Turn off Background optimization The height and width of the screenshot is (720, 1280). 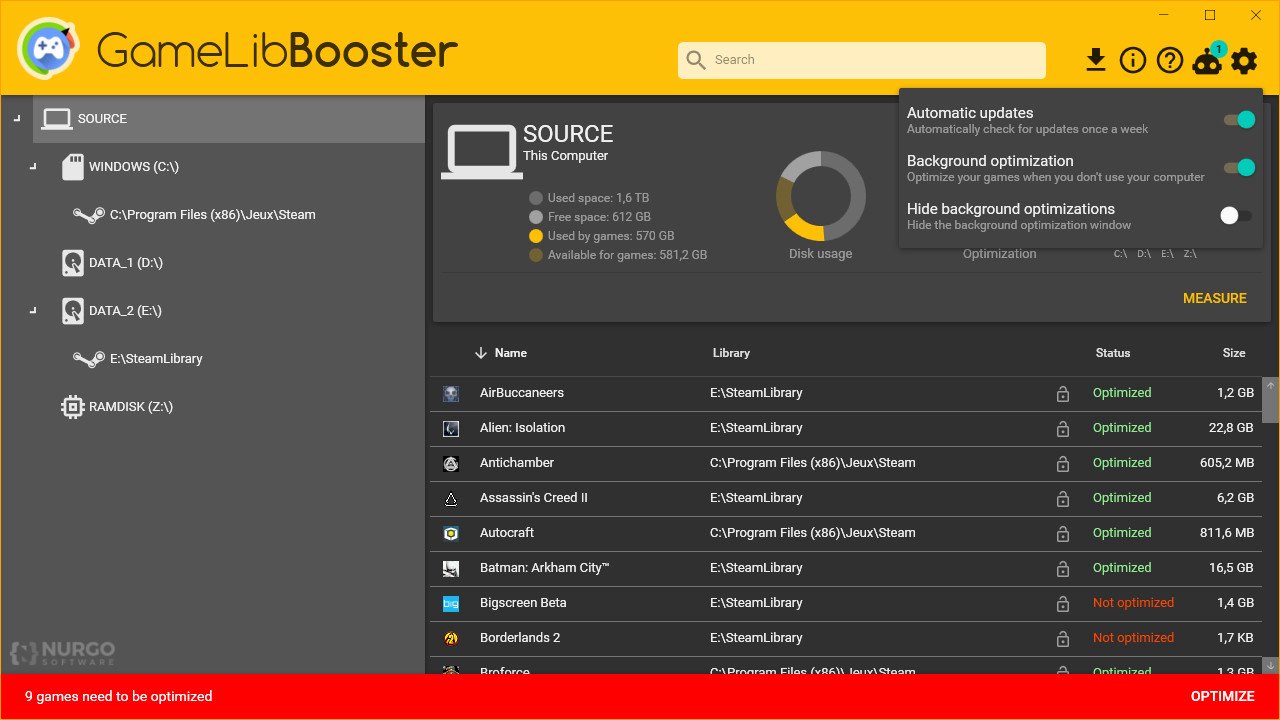pos(1240,167)
